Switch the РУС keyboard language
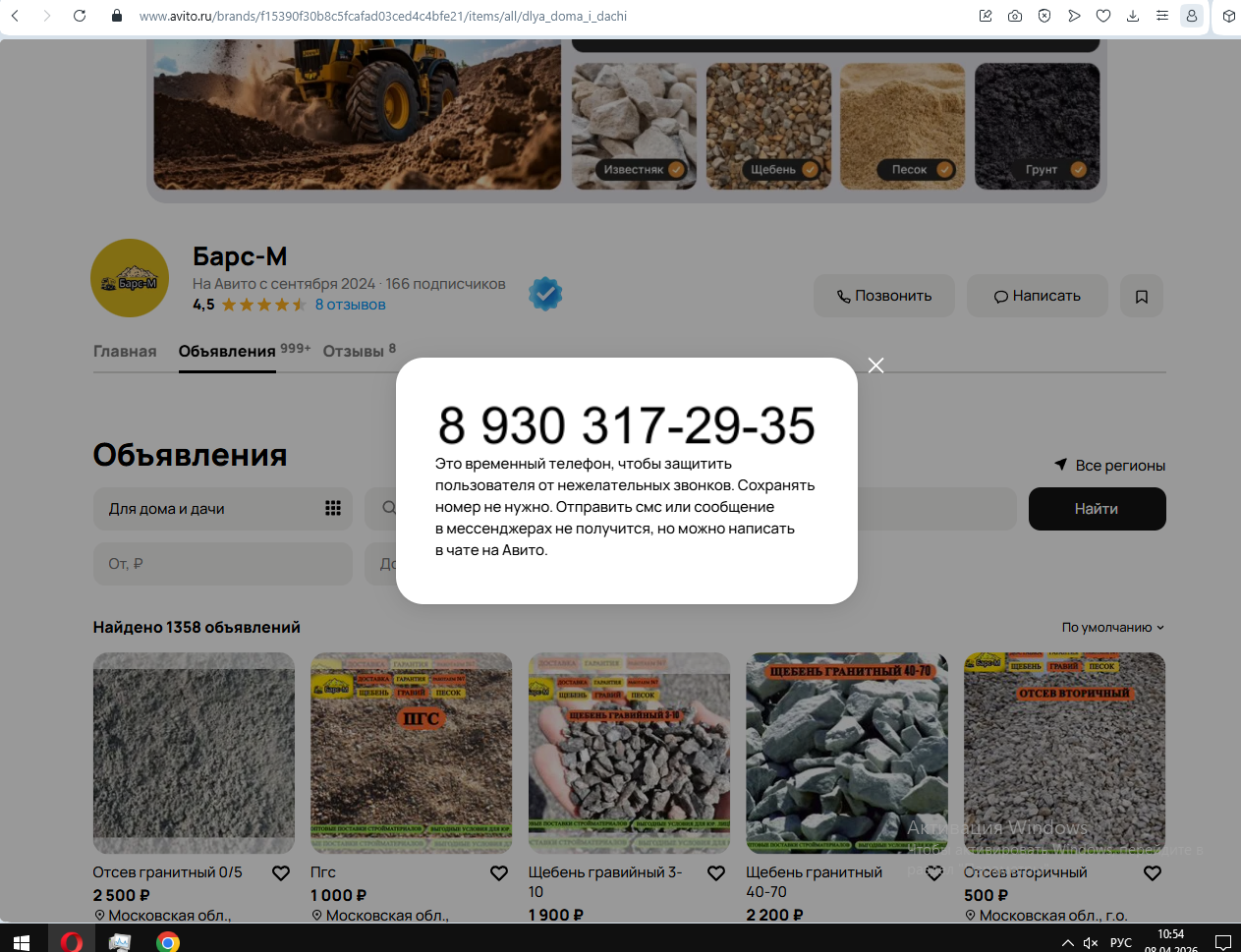This screenshot has width=1241, height=952. (1121, 943)
